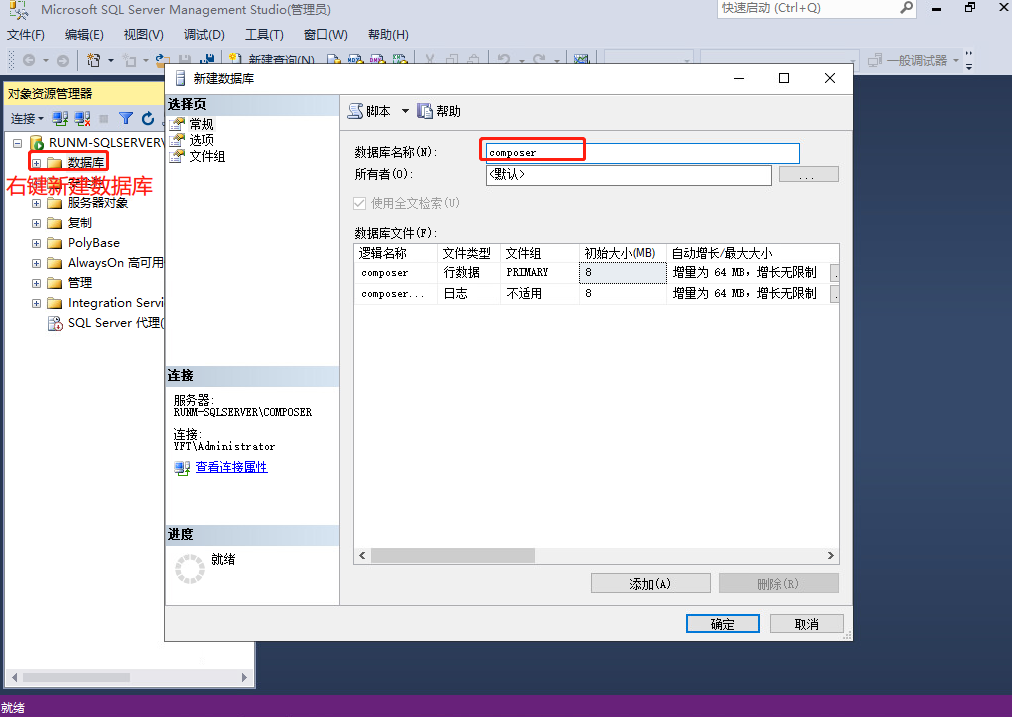Click the Object Explorer horizontal scrollbar thumb

(x=76, y=678)
